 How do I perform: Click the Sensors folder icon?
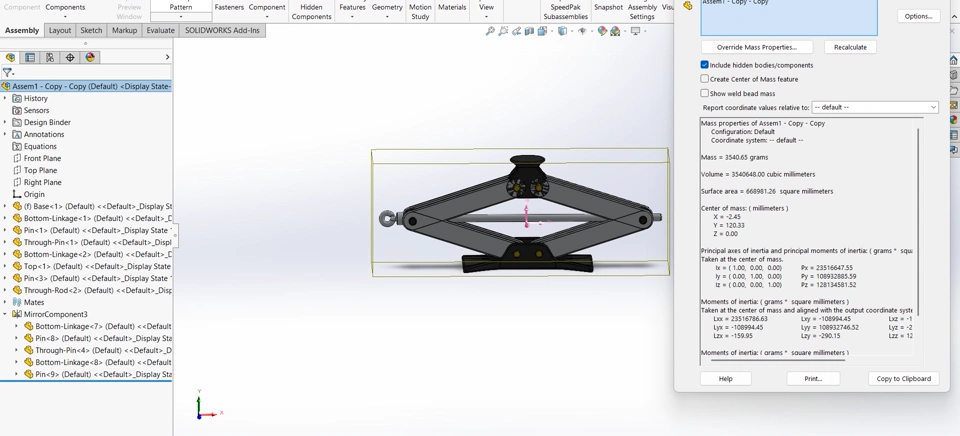tap(17, 110)
